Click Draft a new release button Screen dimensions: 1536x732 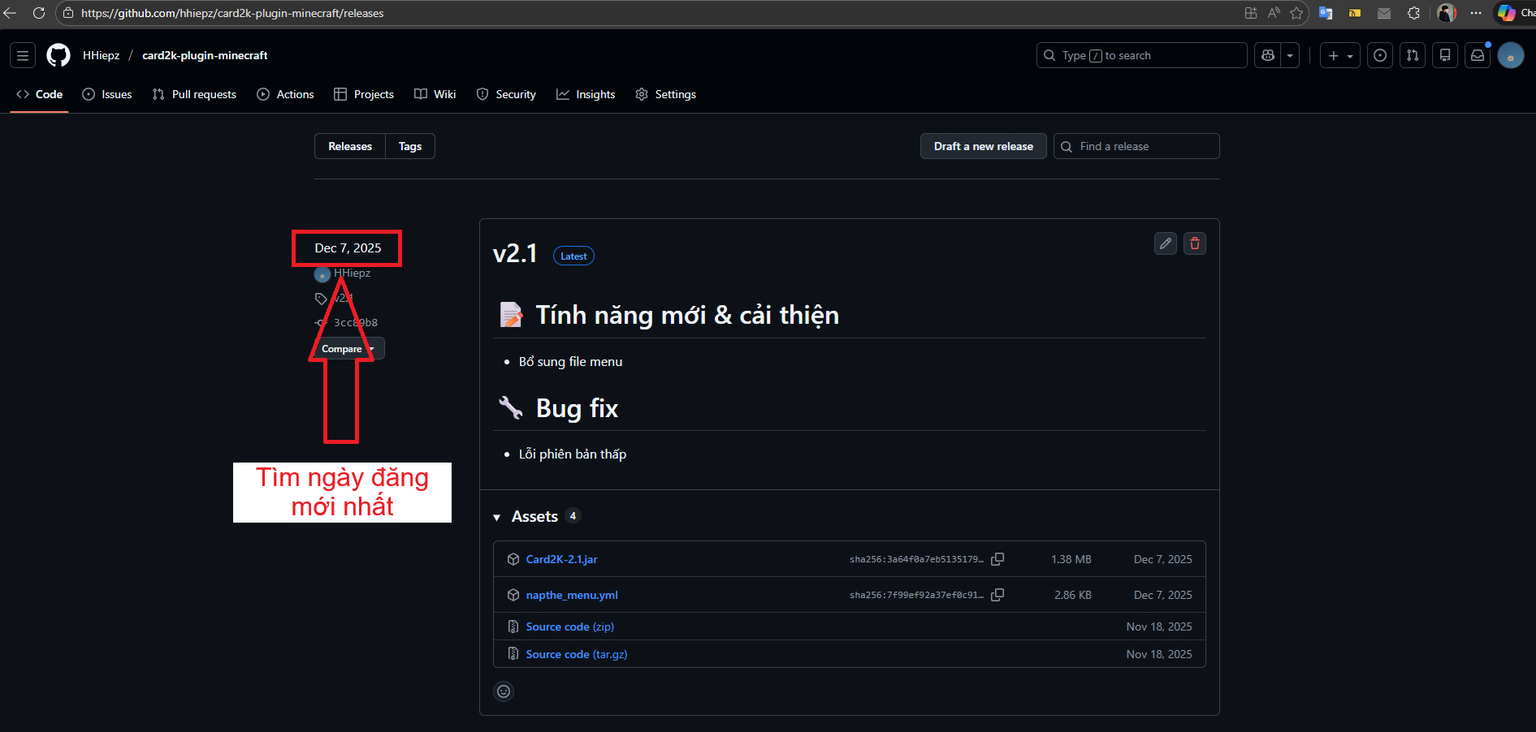pos(983,146)
